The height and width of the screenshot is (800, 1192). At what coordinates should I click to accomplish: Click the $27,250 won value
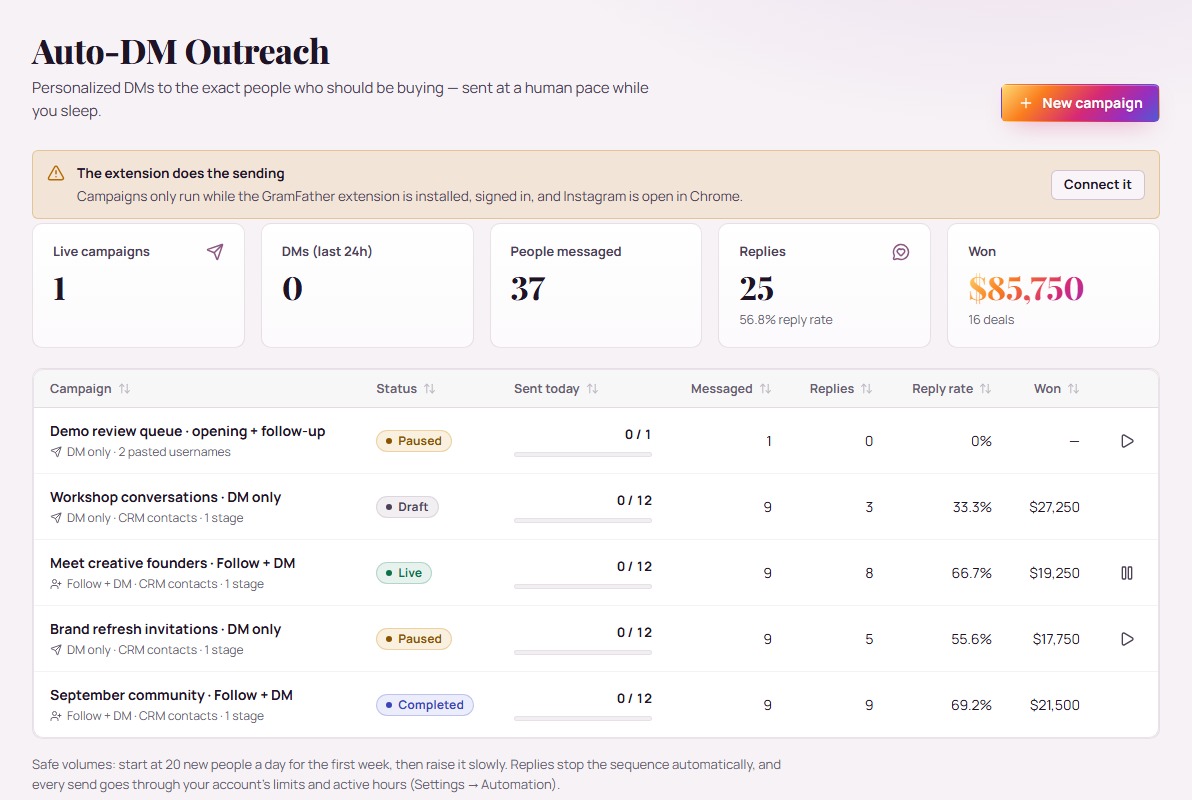[1054, 507]
